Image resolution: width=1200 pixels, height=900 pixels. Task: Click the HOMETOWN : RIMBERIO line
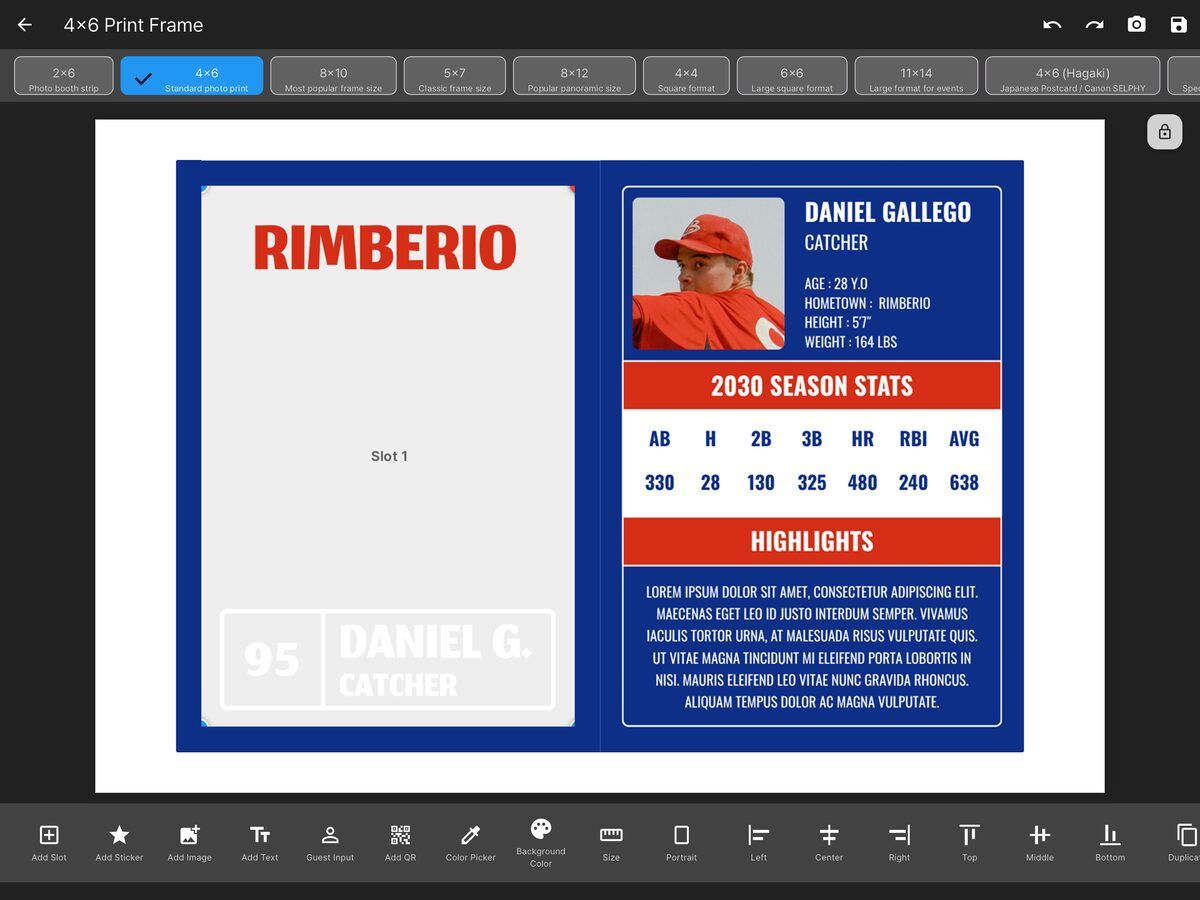pyautogui.click(x=867, y=303)
